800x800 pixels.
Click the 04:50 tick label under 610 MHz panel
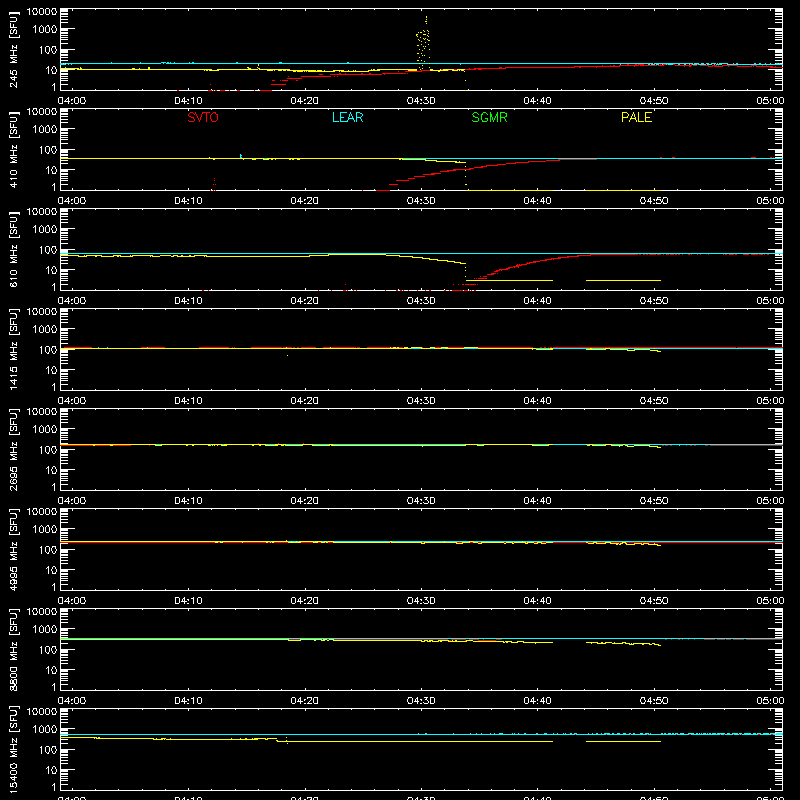click(654, 301)
